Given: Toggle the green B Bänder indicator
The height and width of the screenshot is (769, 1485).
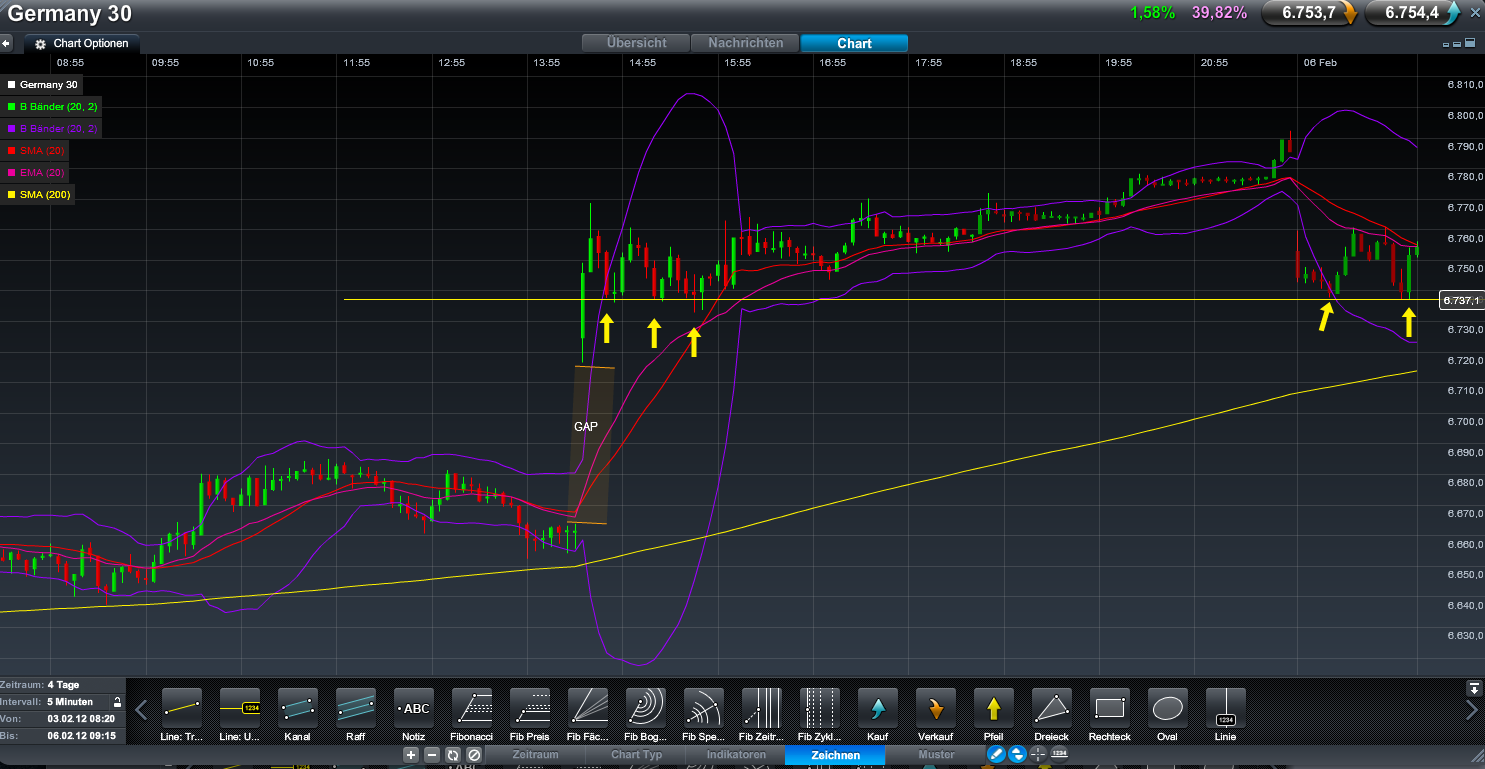Looking at the screenshot, I should point(58,106).
